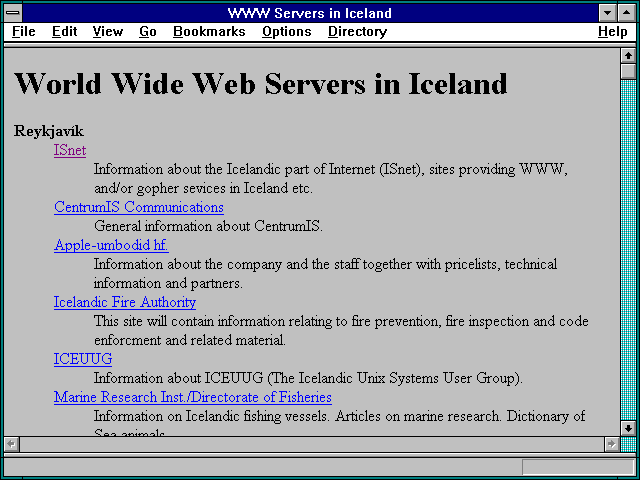Click the status bar progress box

pyautogui.click(x=578, y=467)
